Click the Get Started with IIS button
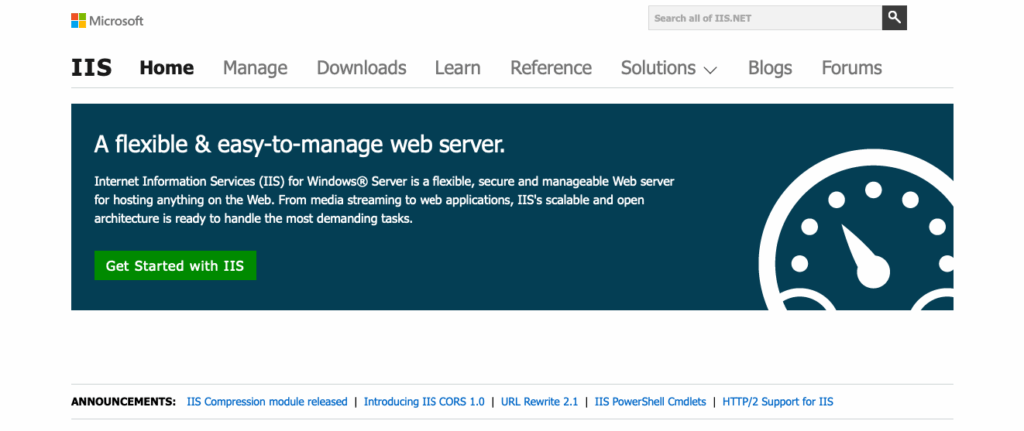 [175, 266]
